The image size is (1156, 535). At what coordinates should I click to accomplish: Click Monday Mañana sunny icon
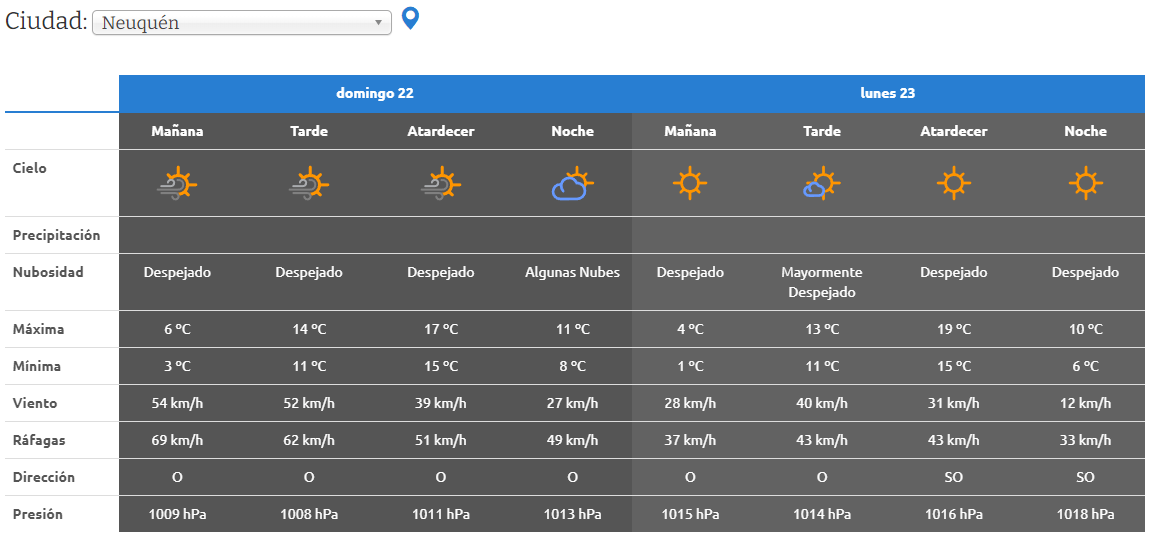pos(690,184)
